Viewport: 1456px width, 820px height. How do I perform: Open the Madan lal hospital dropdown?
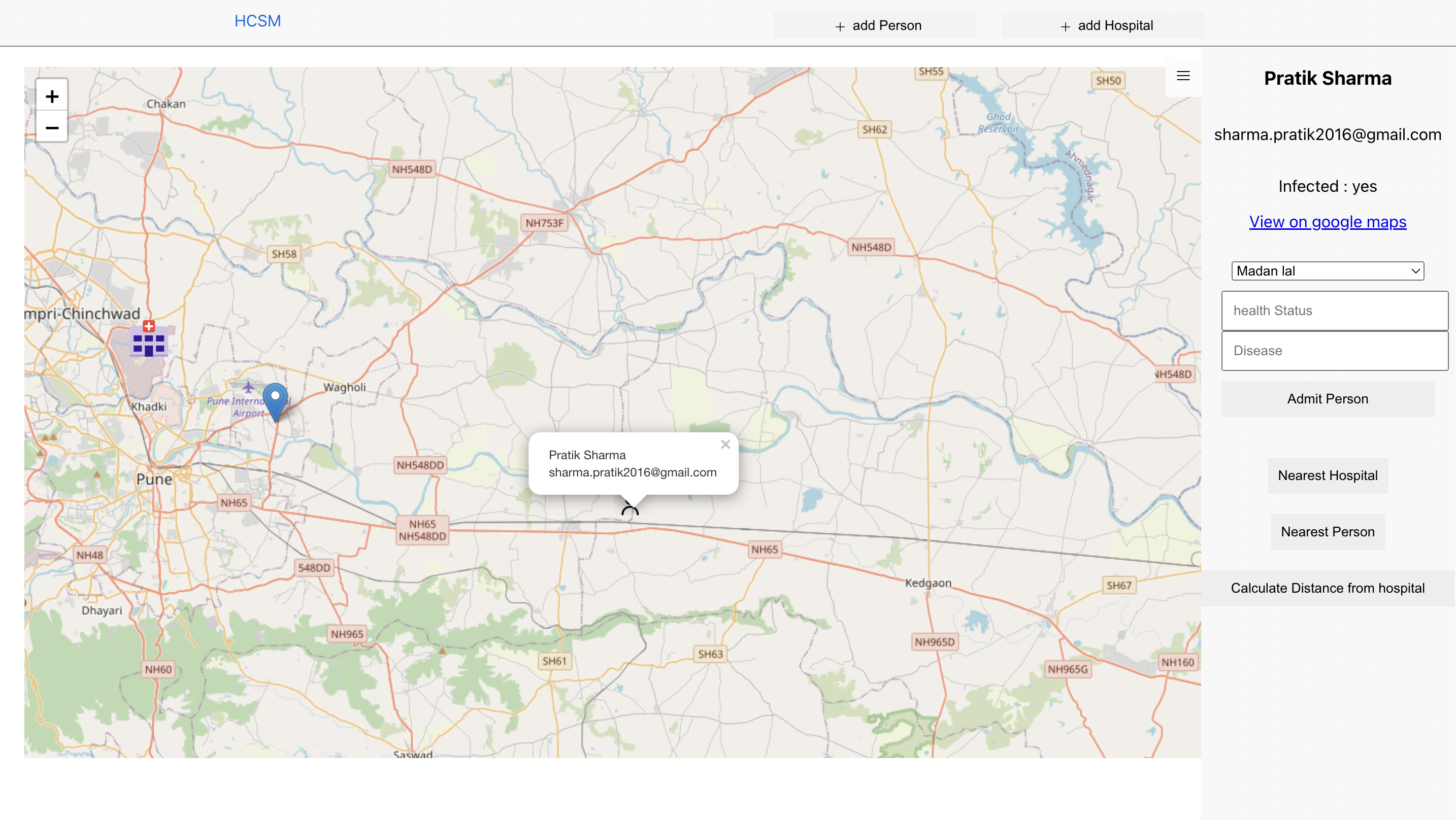tap(1327, 270)
